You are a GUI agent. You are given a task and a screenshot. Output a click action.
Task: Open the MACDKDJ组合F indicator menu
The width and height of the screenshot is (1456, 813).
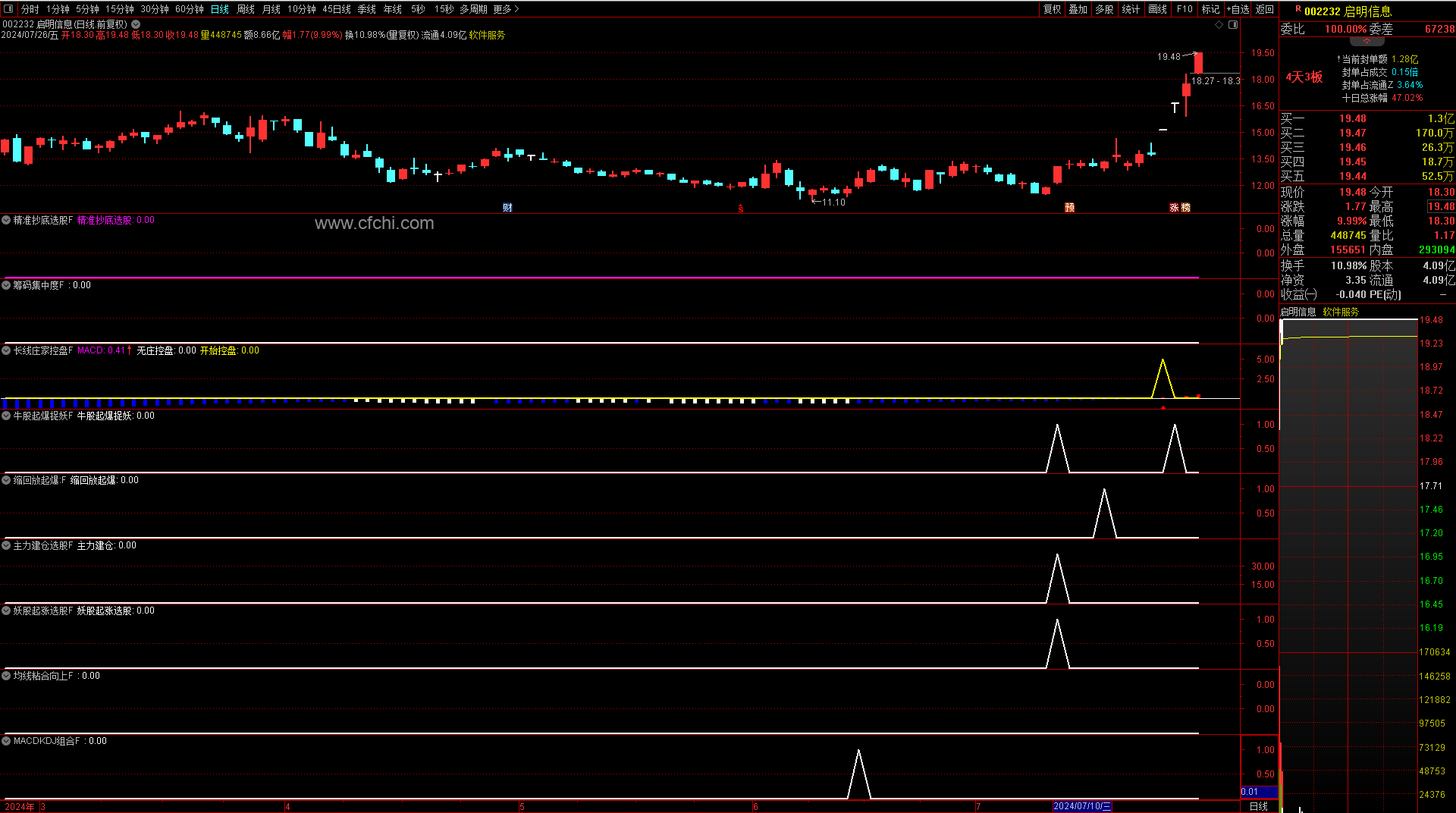click(6, 741)
